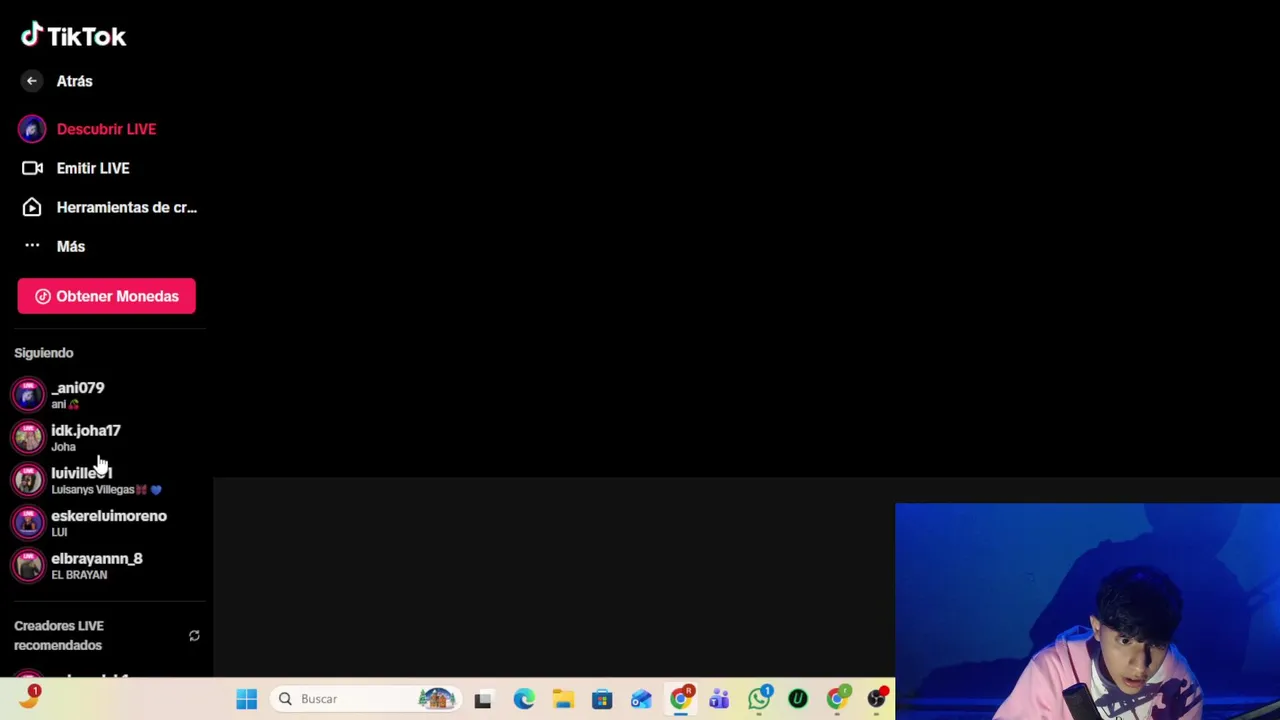Screen dimensions: 1280x720
Task: Open eskereluimoreno's live avatar
Action: click(28, 523)
